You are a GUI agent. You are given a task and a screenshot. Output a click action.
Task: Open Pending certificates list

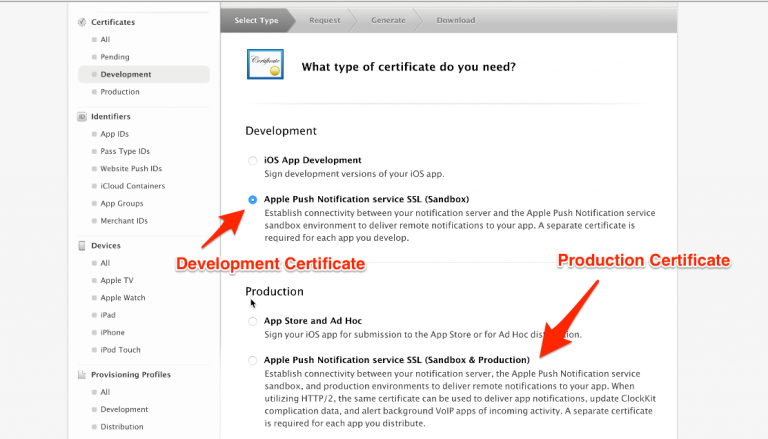tap(115, 57)
